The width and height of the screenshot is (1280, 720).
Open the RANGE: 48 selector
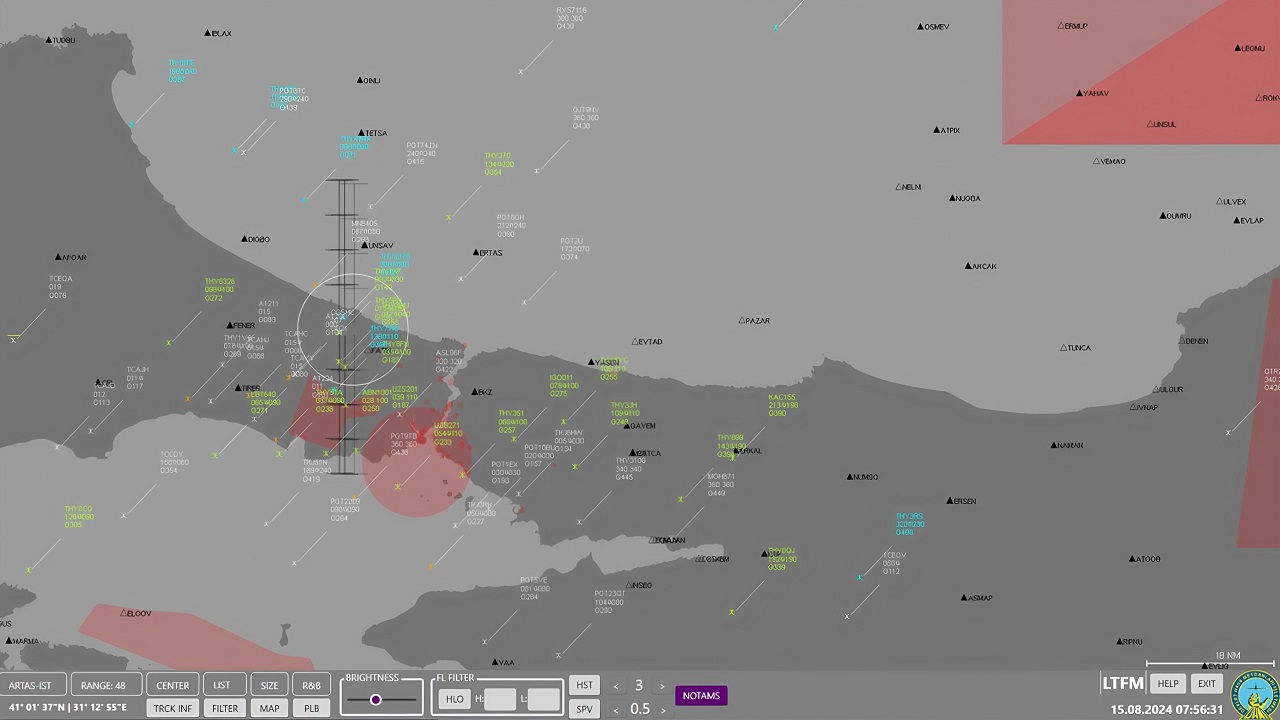coord(103,685)
